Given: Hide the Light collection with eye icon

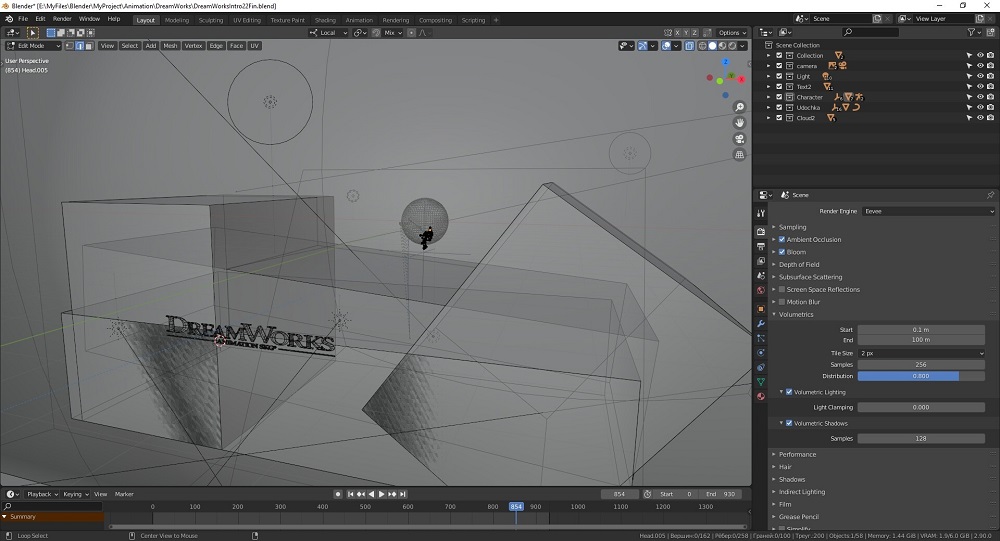Looking at the screenshot, I should (x=980, y=77).
